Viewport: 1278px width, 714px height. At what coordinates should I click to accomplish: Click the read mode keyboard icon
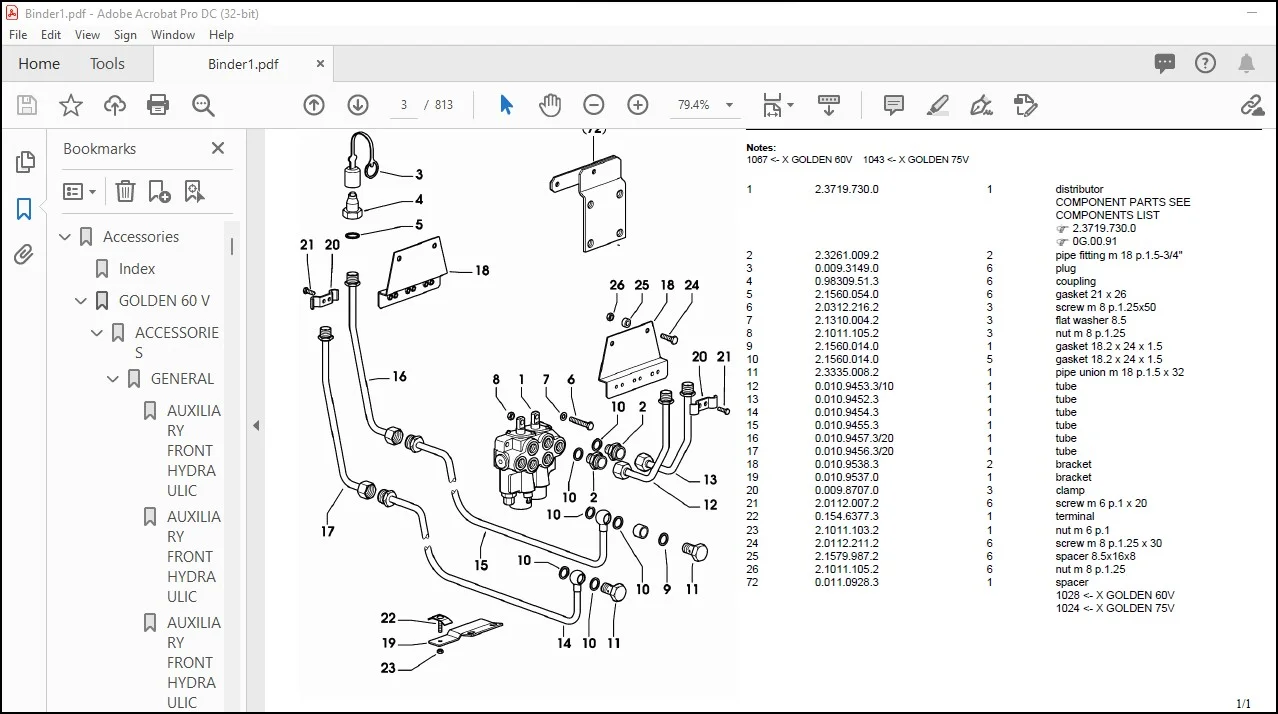click(x=828, y=104)
